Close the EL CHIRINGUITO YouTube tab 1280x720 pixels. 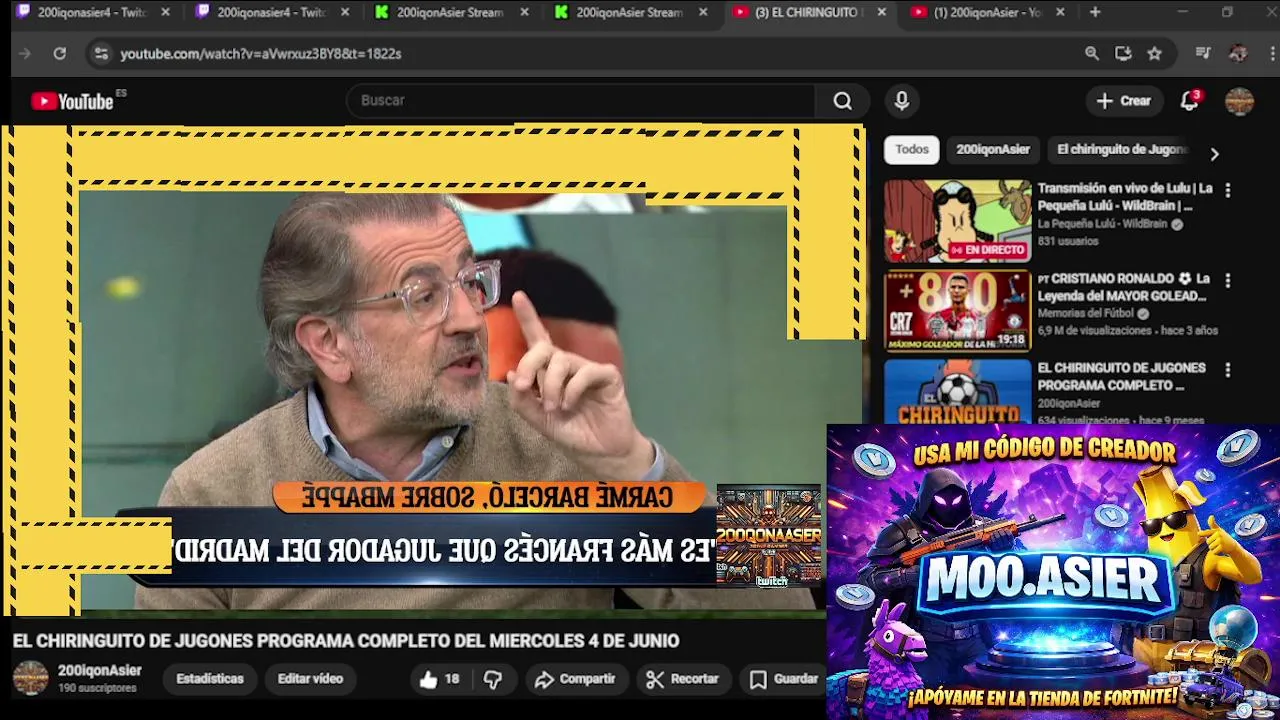tap(881, 13)
